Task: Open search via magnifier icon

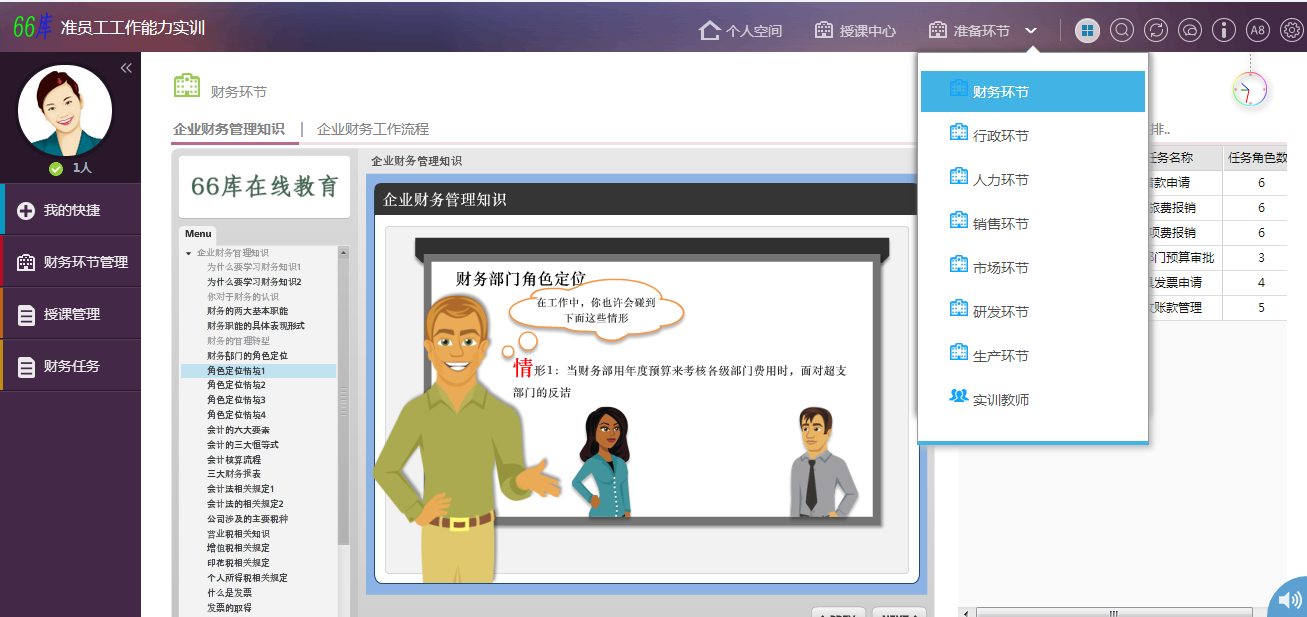Action: pos(1122,31)
